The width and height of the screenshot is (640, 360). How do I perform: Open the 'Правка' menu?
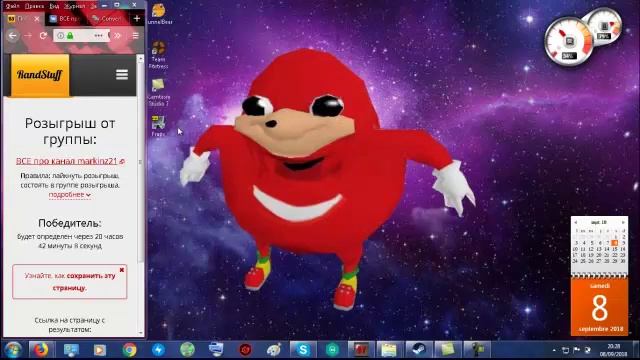point(34,6)
